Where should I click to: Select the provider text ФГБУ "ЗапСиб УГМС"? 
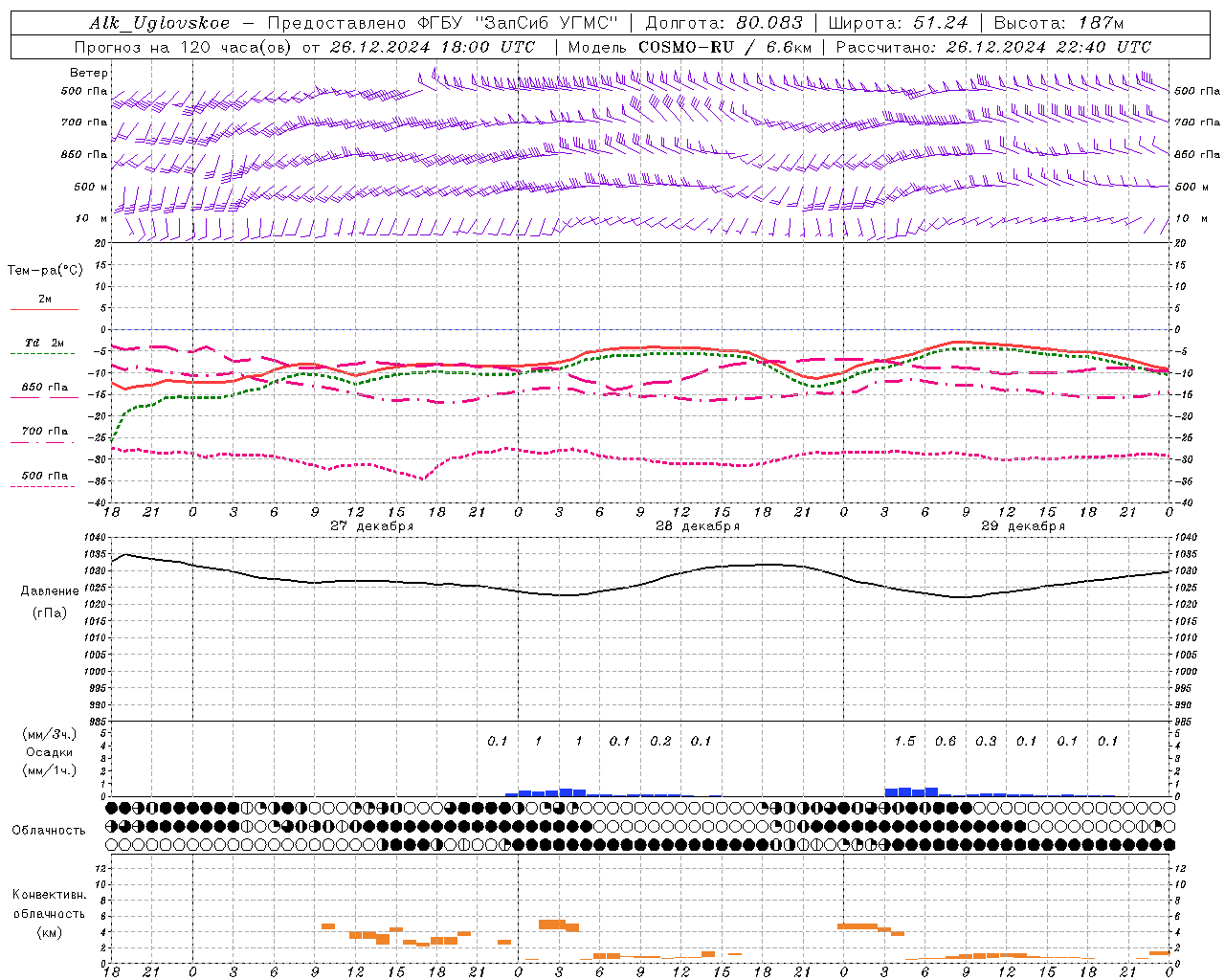click(519, 23)
